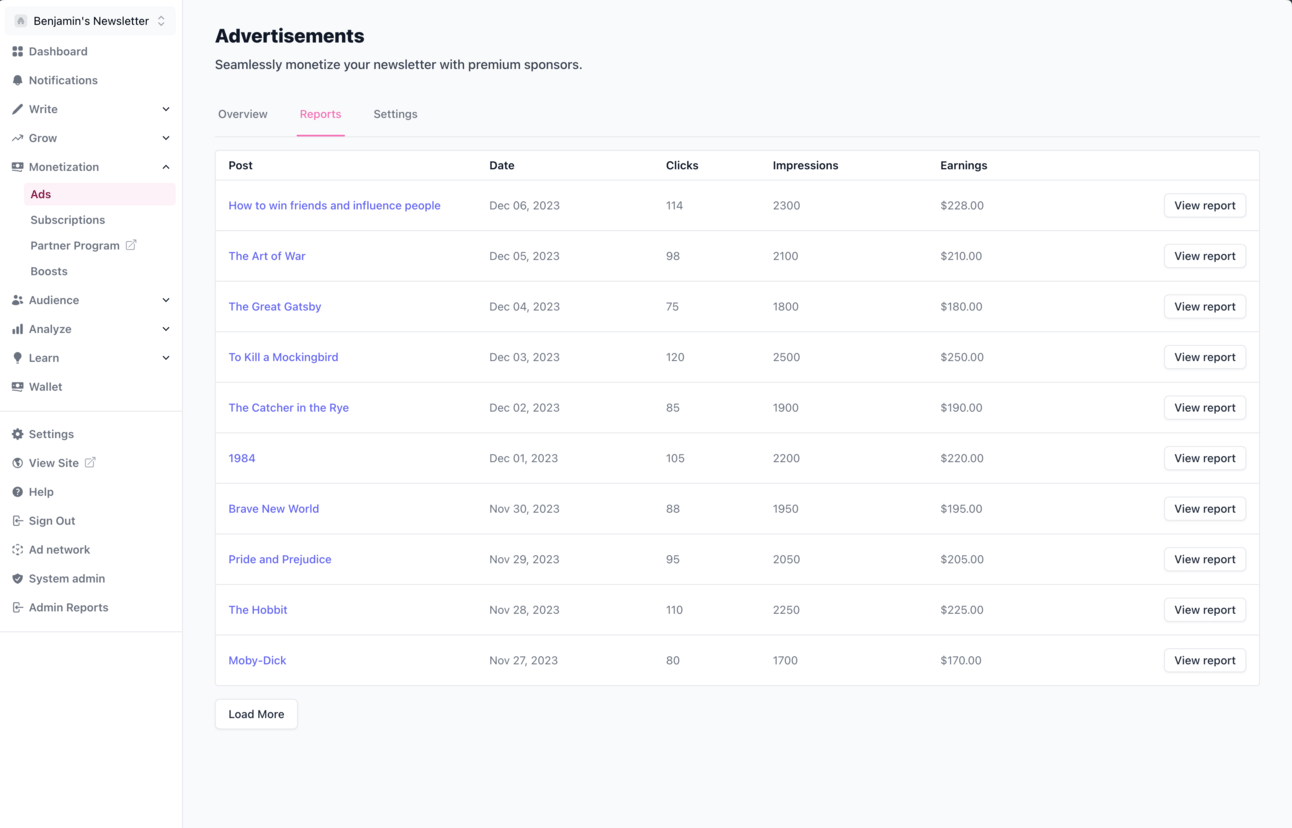
Task: Click the Settings gear icon
Action: coord(17,434)
